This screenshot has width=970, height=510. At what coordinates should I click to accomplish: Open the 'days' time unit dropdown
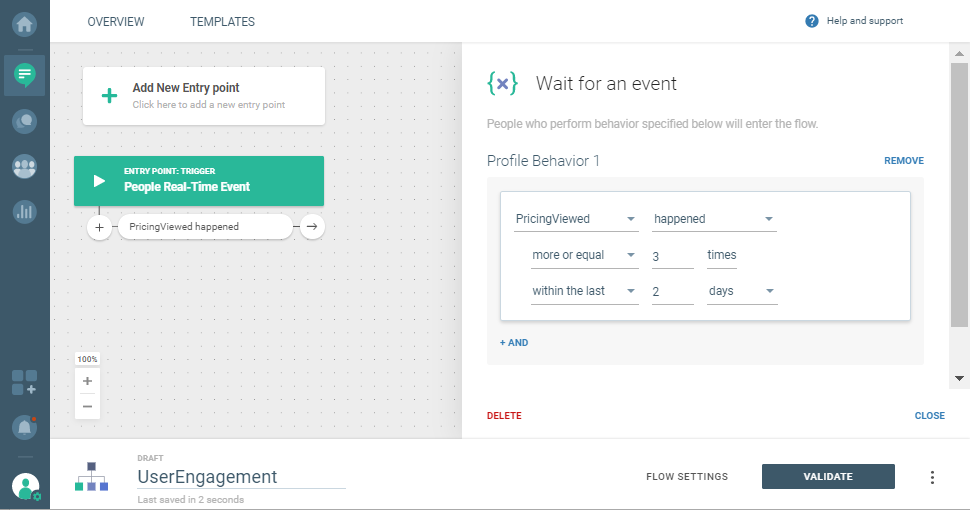(x=742, y=291)
